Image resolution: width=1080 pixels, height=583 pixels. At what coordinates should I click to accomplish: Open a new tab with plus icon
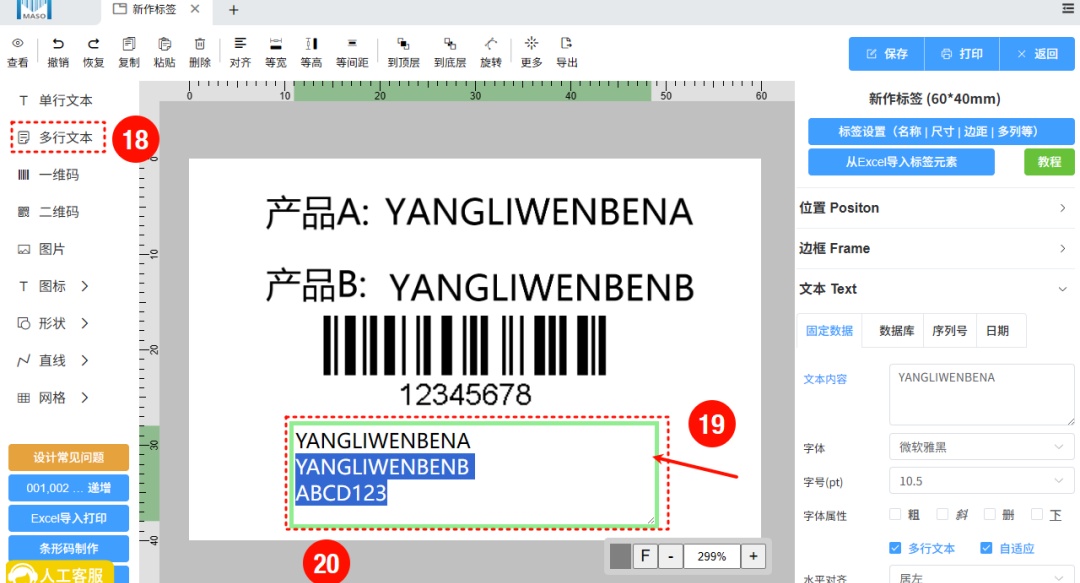(x=233, y=10)
